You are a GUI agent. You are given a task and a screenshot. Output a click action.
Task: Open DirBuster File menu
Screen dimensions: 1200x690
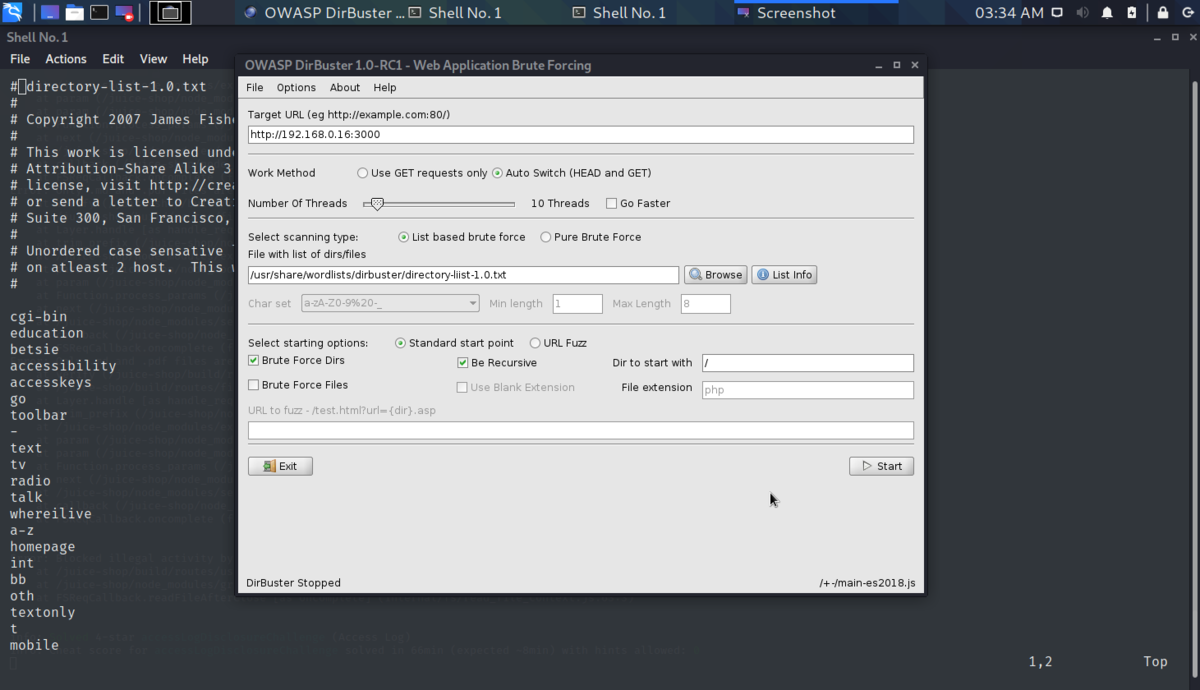[255, 88]
